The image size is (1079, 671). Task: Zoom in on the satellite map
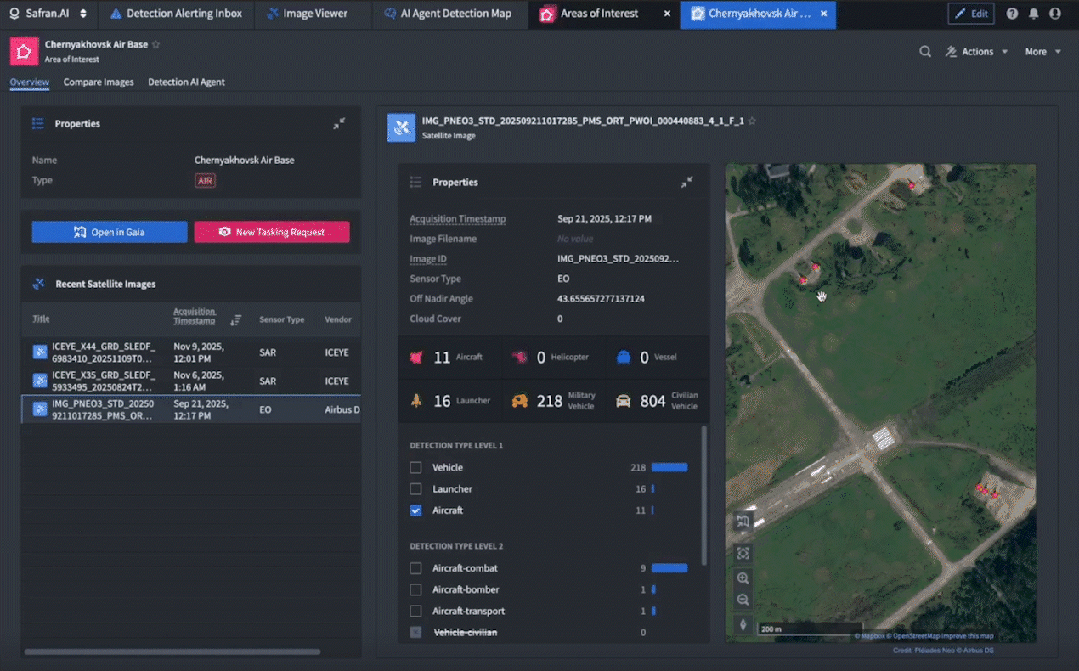point(743,578)
